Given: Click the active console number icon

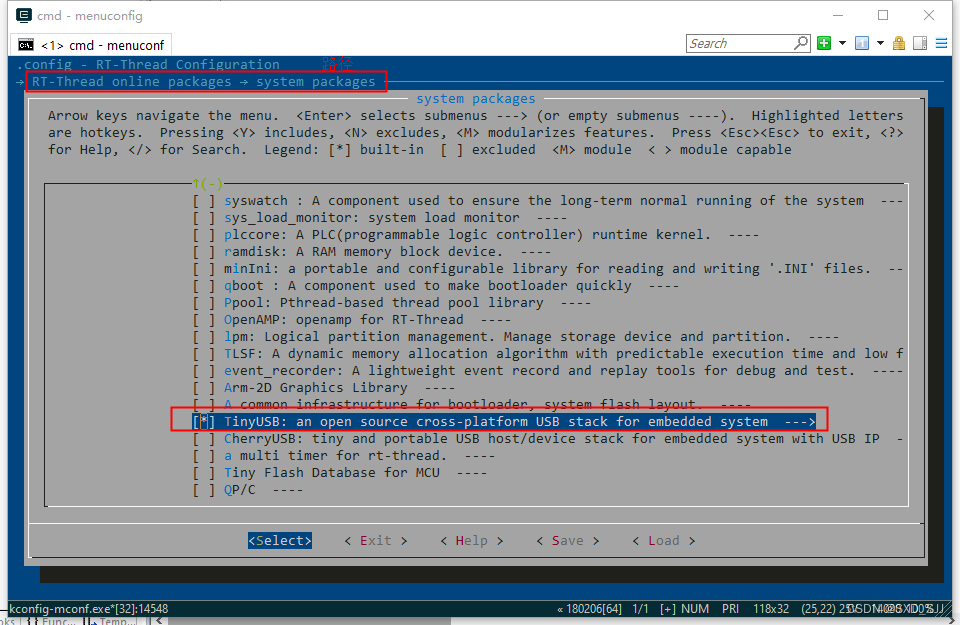Looking at the screenshot, I should (x=862, y=43).
